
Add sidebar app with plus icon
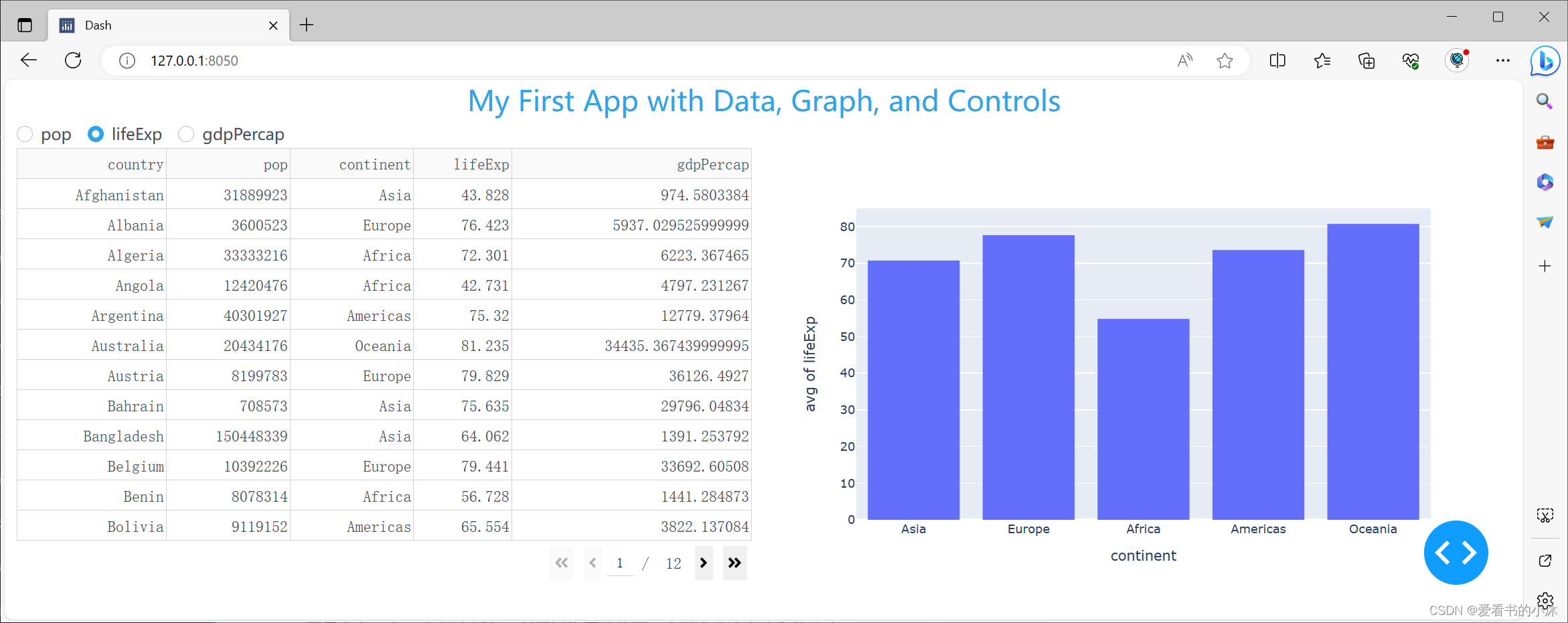1545,266
